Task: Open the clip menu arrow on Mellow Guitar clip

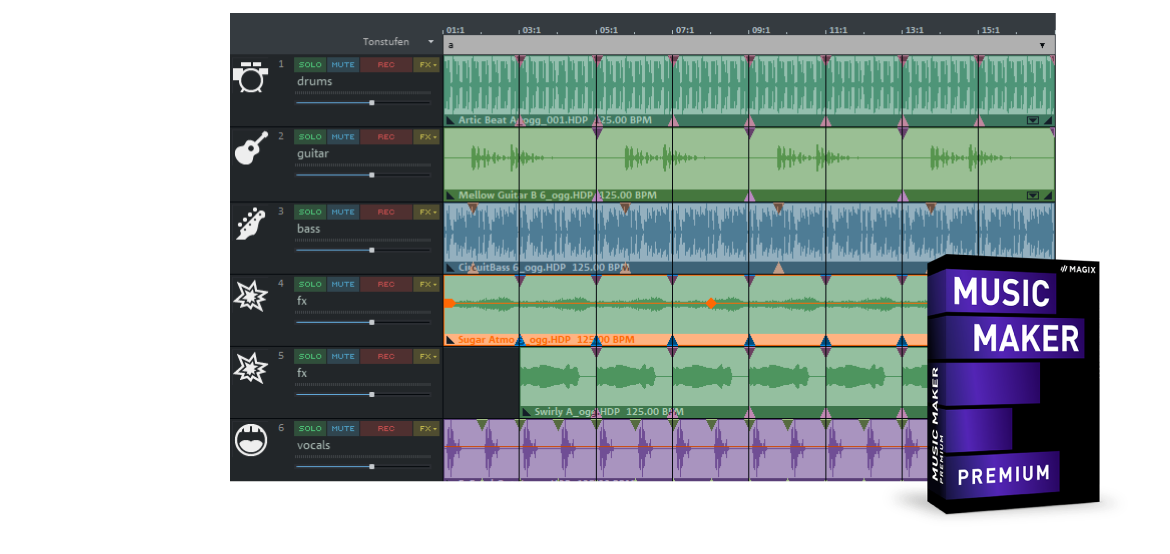Action: [1033, 195]
